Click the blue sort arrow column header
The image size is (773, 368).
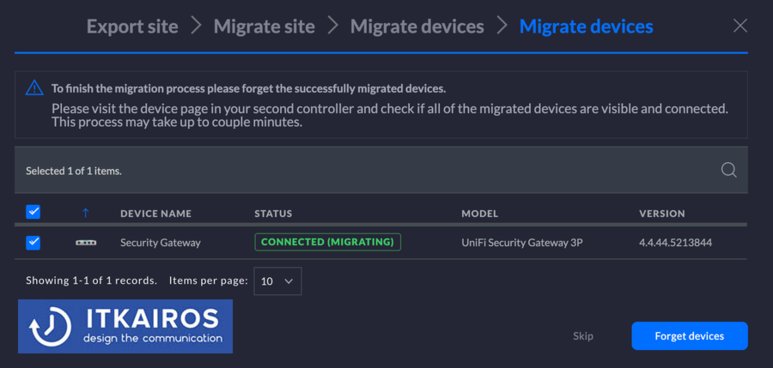[x=86, y=213]
